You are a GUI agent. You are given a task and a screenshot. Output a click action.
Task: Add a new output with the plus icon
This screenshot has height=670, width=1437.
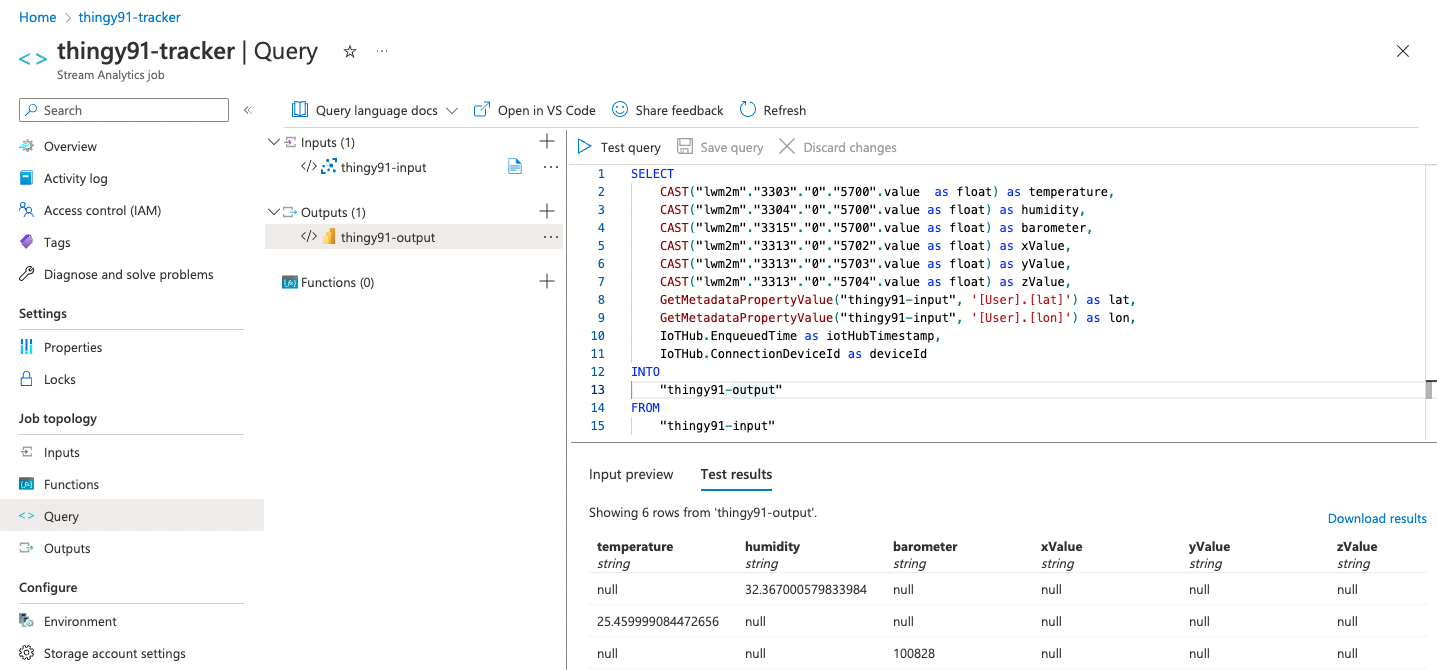pyautogui.click(x=547, y=211)
